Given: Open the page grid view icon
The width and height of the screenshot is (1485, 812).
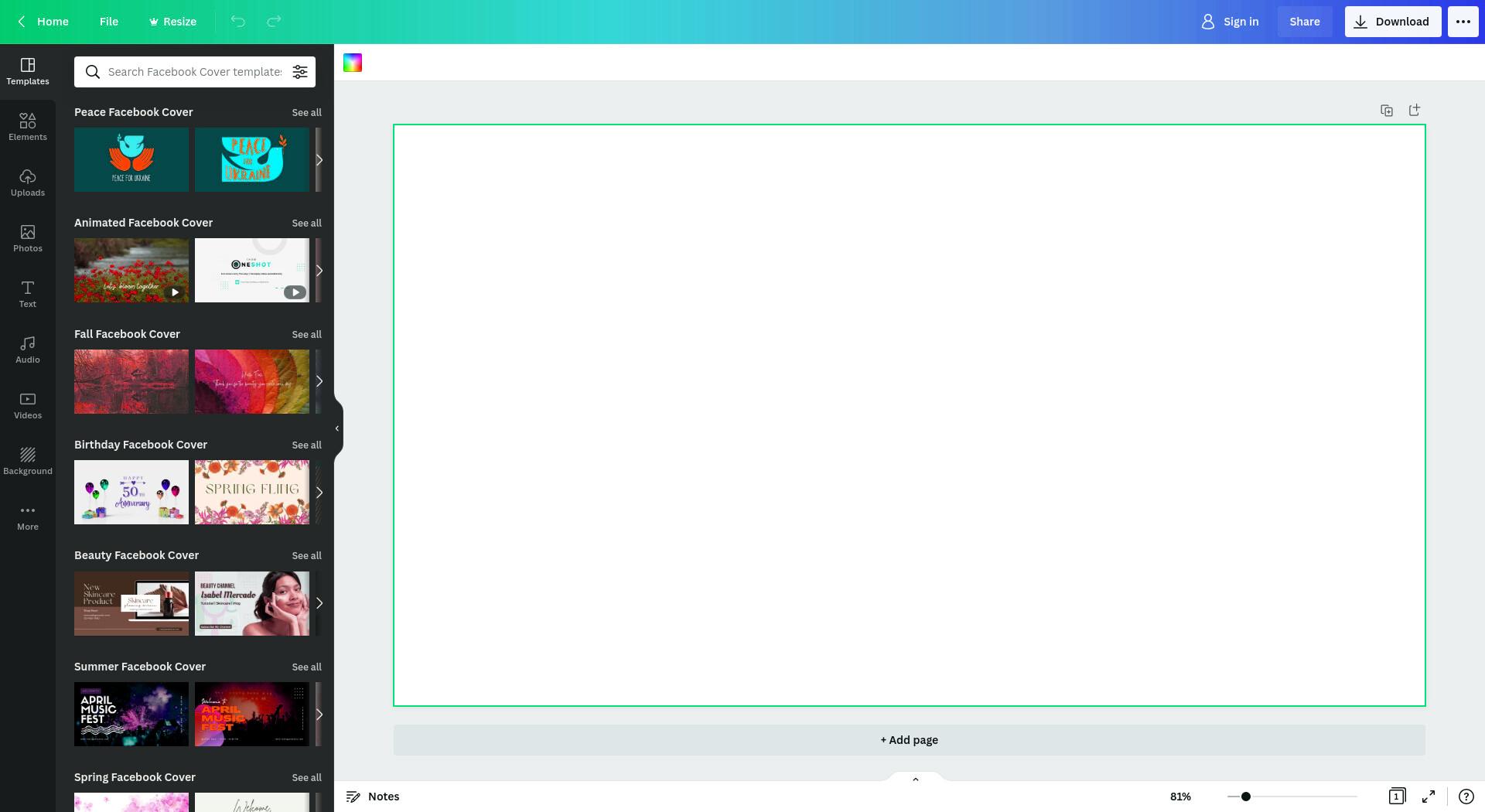Looking at the screenshot, I should tap(1397, 797).
